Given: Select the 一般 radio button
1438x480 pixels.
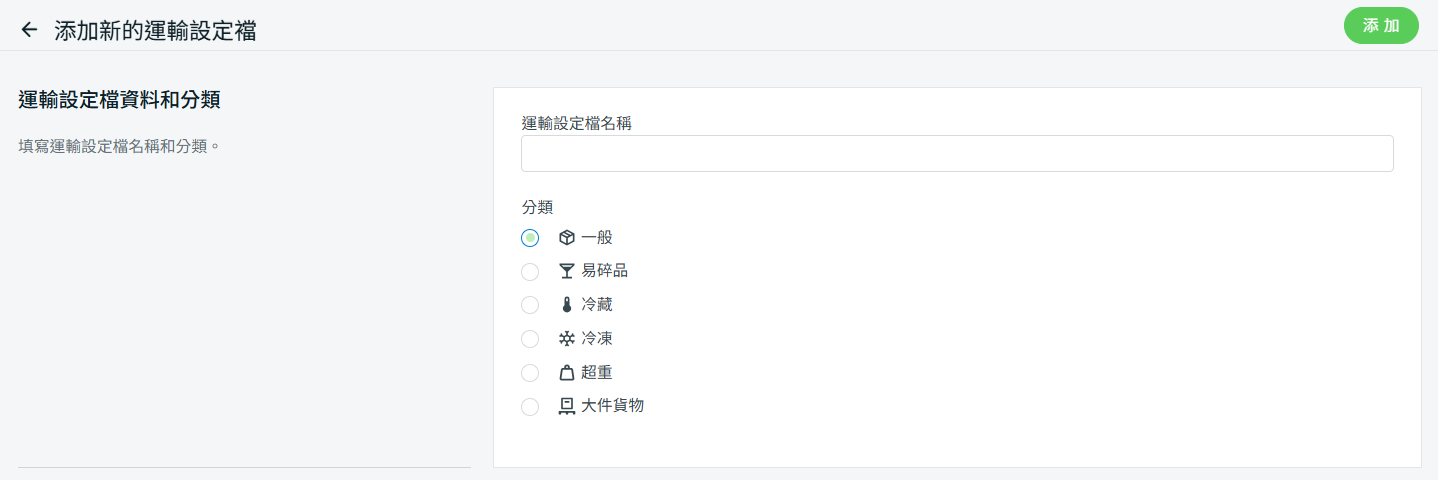Looking at the screenshot, I should coord(530,238).
